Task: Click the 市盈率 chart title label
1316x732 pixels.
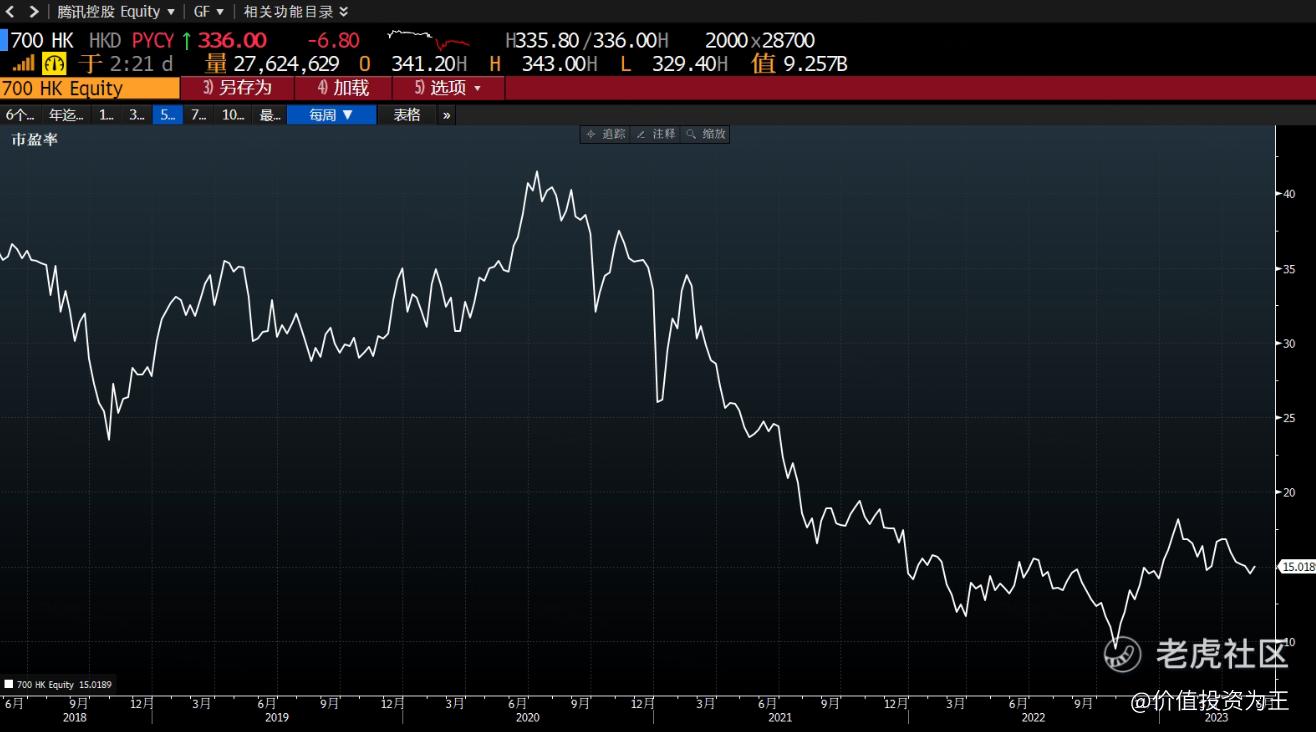Action: pos(34,140)
